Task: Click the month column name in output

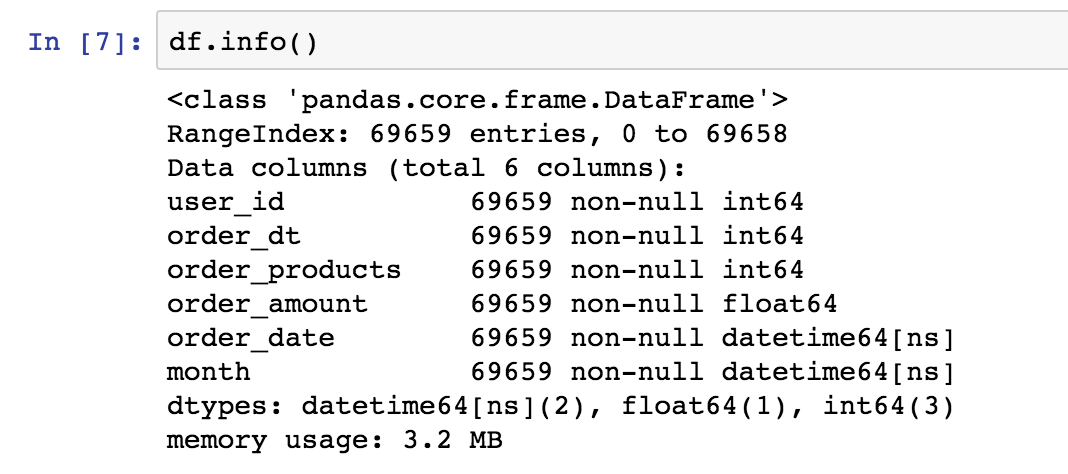Action: click(209, 372)
